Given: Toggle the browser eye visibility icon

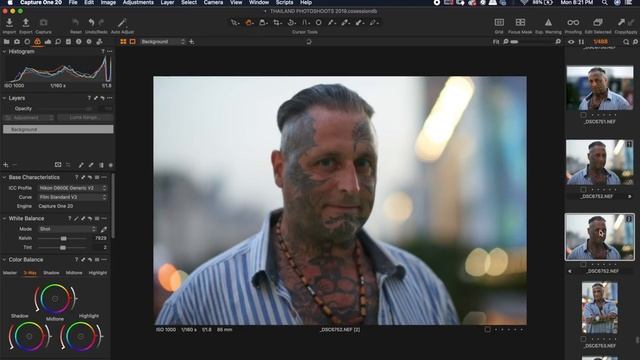Looking at the screenshot, I should (571, 42).
